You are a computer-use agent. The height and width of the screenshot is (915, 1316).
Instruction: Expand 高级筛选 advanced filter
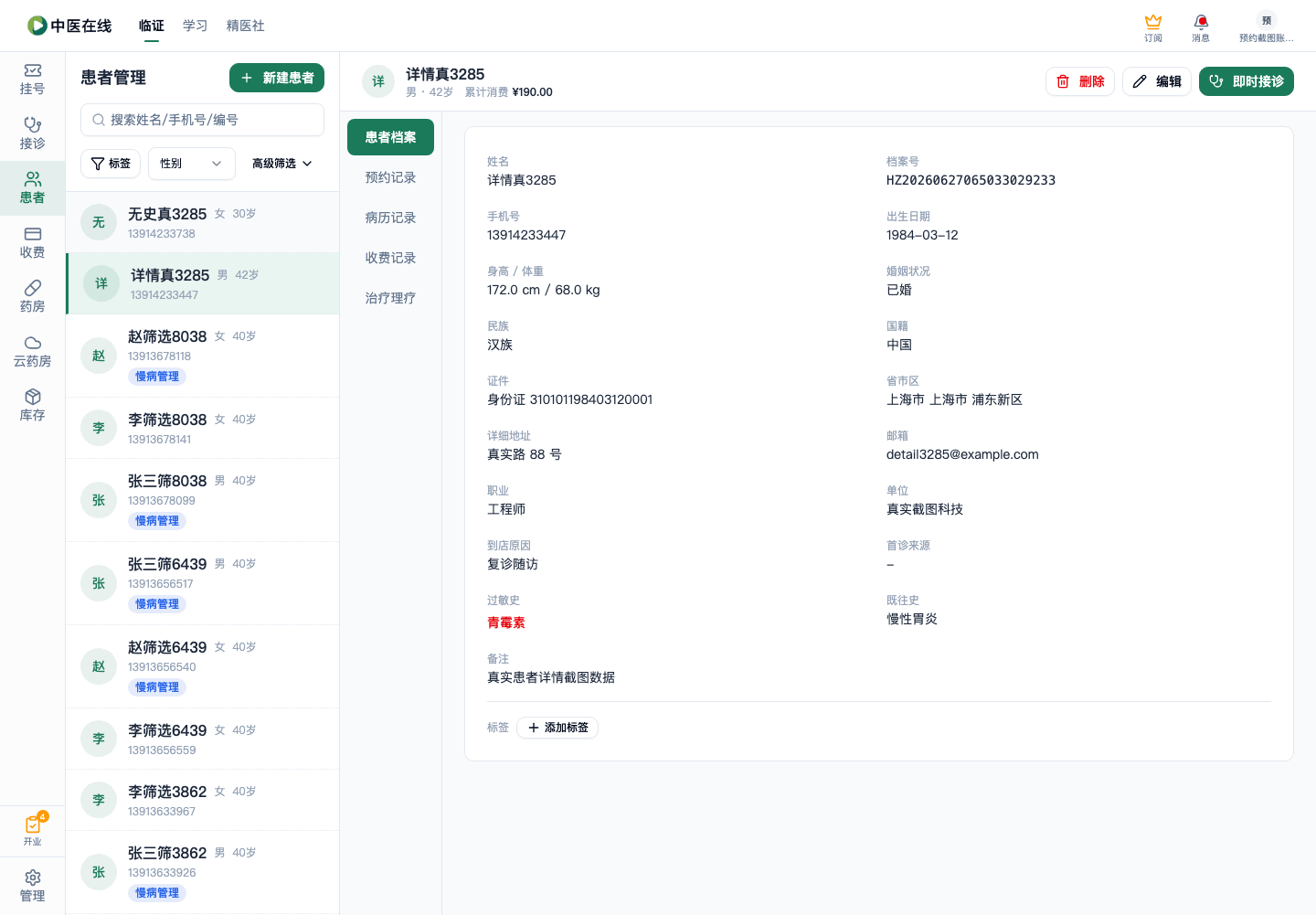point(282,164)
